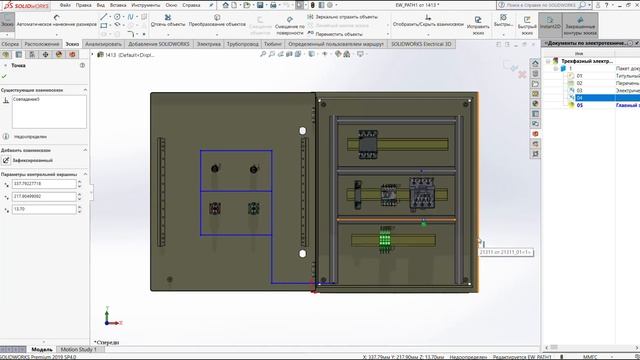Open the Rectangle tool dropdown arrow
This screenshot has height=360, width=640.
click(110, 25)
